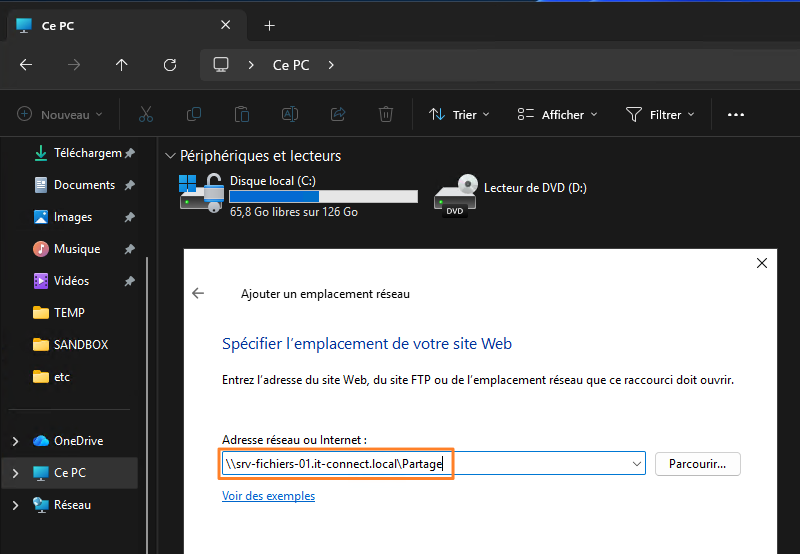Collapse the Périphériques et lecteurs group

tap(171, 156)
